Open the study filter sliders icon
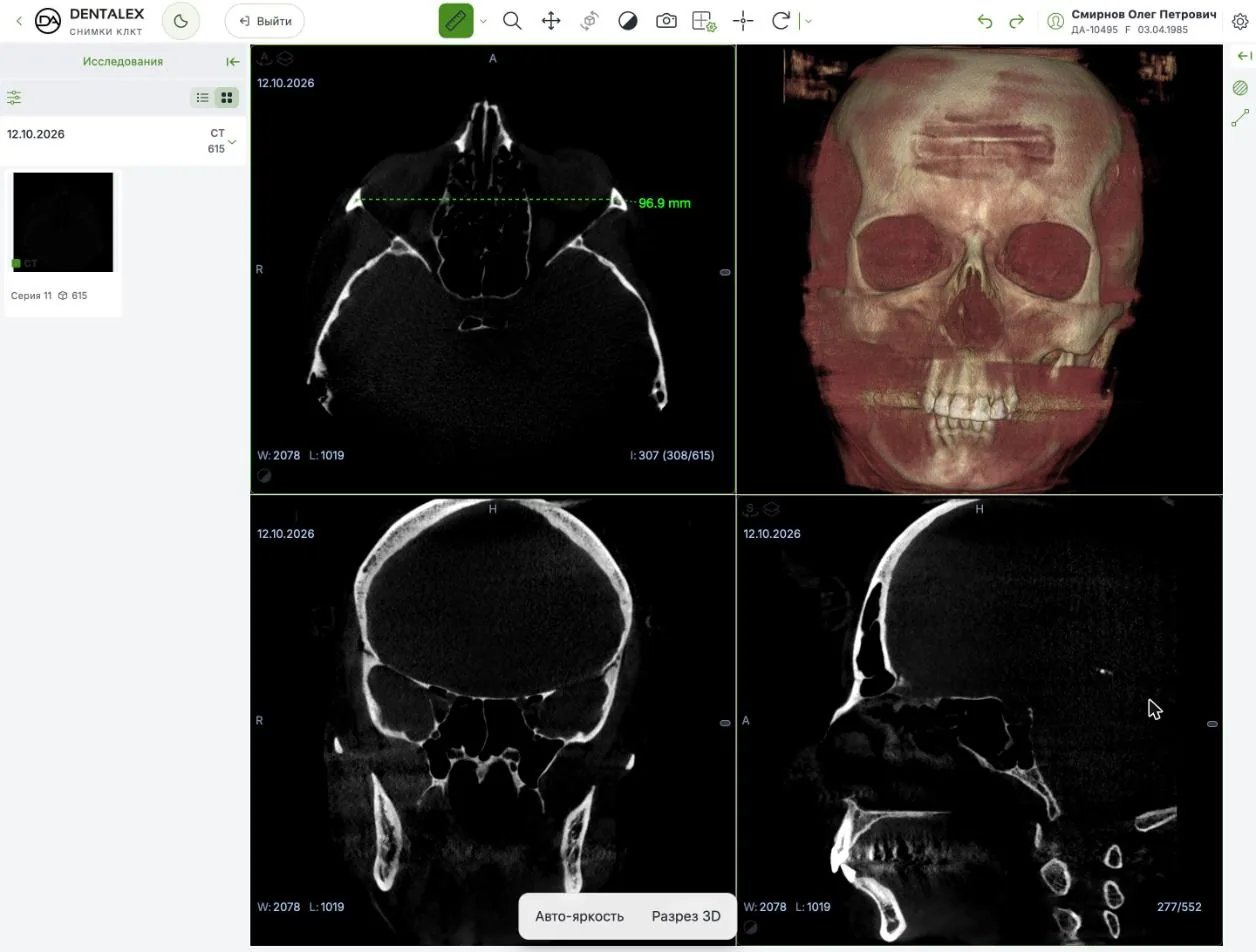The height and width of the screenshot is (952, 1256). click(x=14, y=98)
